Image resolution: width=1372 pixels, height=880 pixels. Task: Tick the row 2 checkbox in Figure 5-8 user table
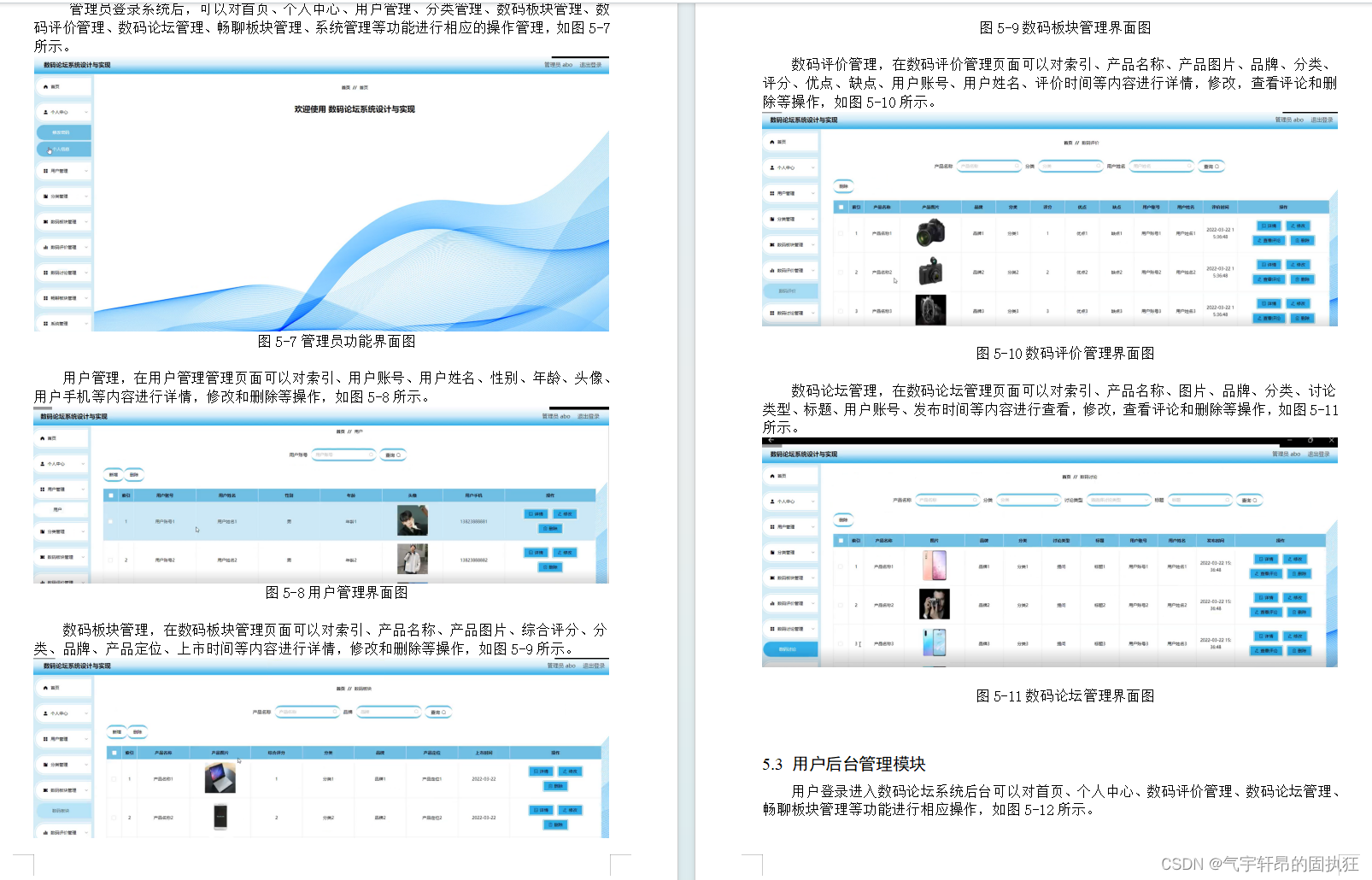111,560
